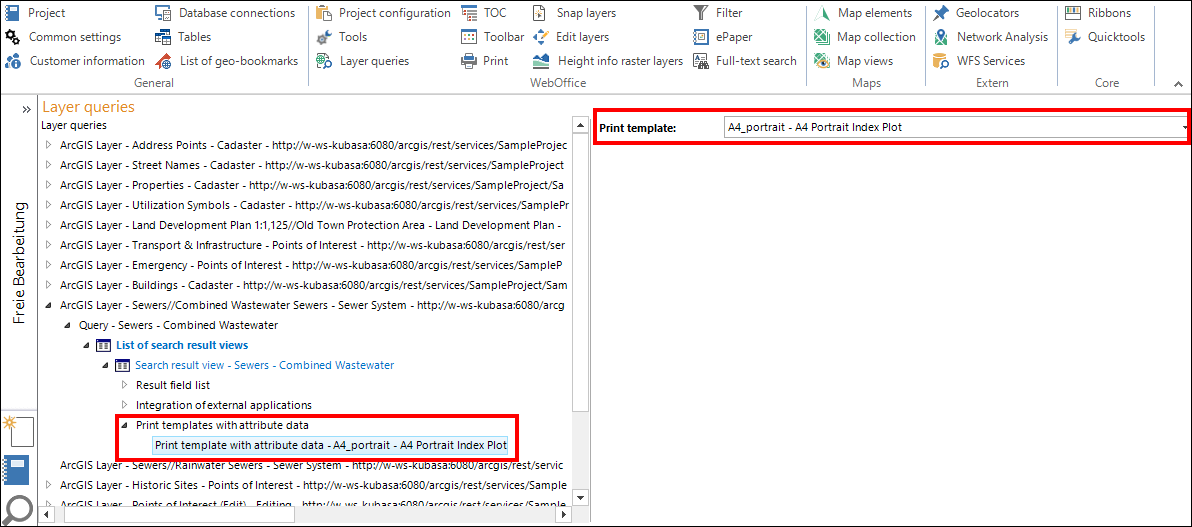
Task: Open the Filter funnel icon
Action: [x=700, y=13]
